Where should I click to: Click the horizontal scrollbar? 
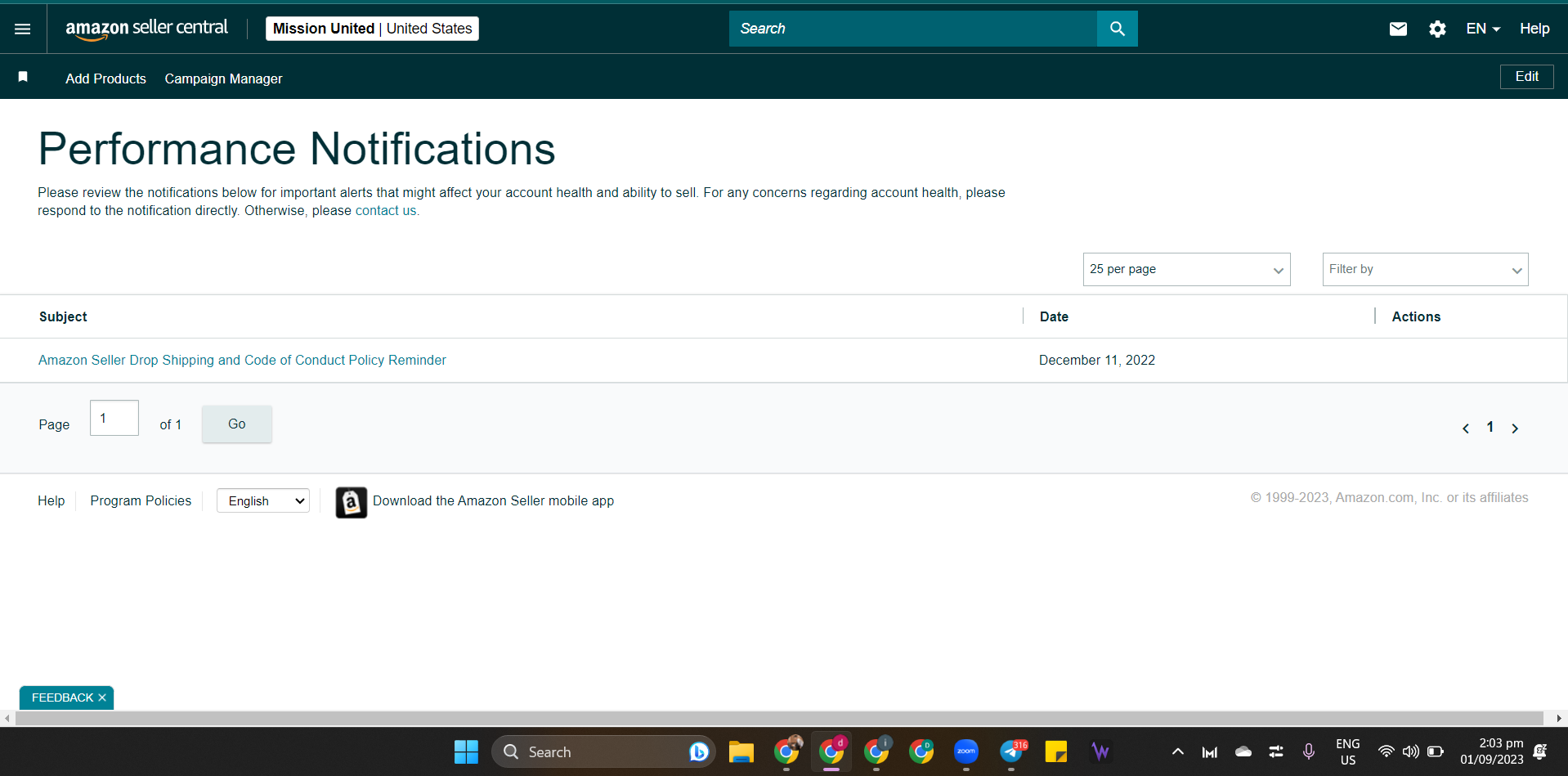click(779, 718)
